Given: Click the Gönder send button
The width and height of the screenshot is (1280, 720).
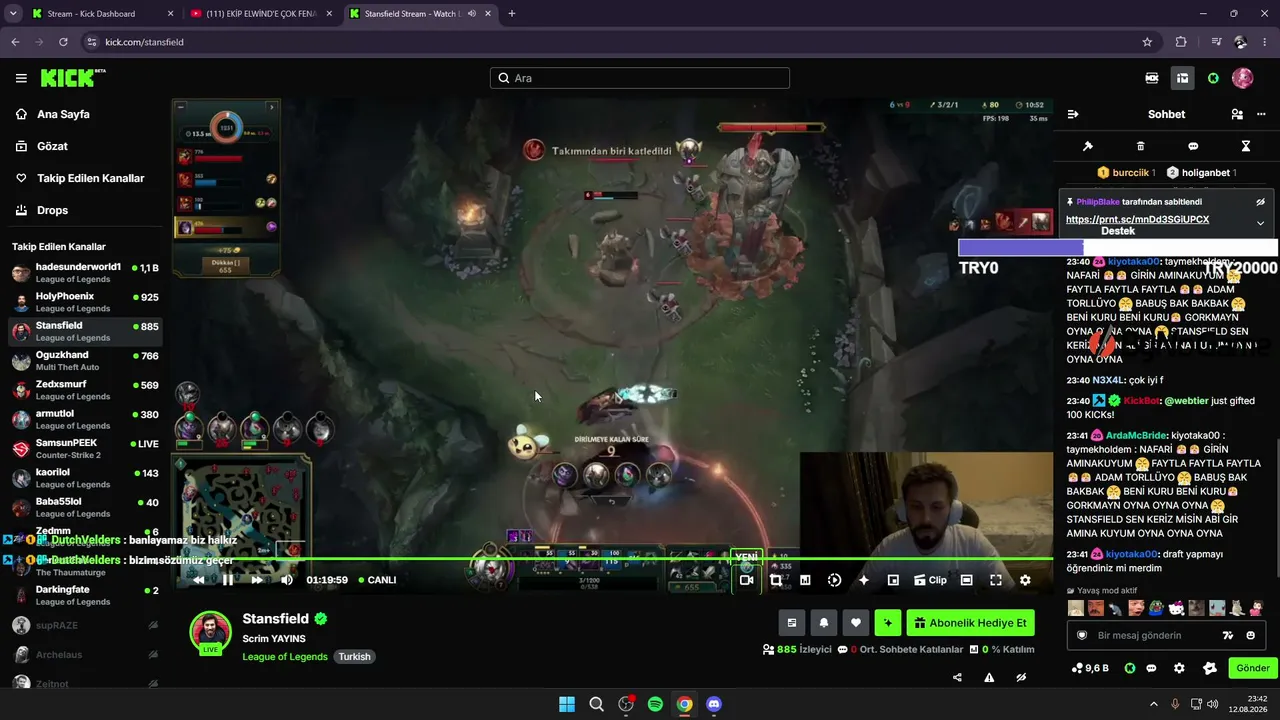Looking at the screenshot, I should point(1253,668).
